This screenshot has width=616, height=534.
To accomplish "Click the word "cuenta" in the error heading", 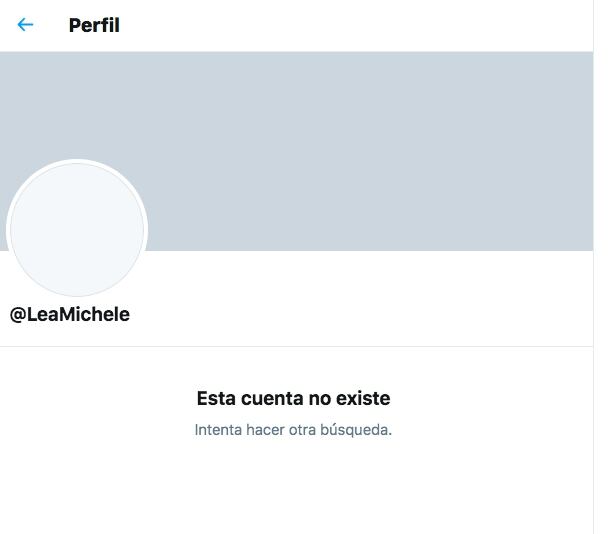I will (272, 398).
